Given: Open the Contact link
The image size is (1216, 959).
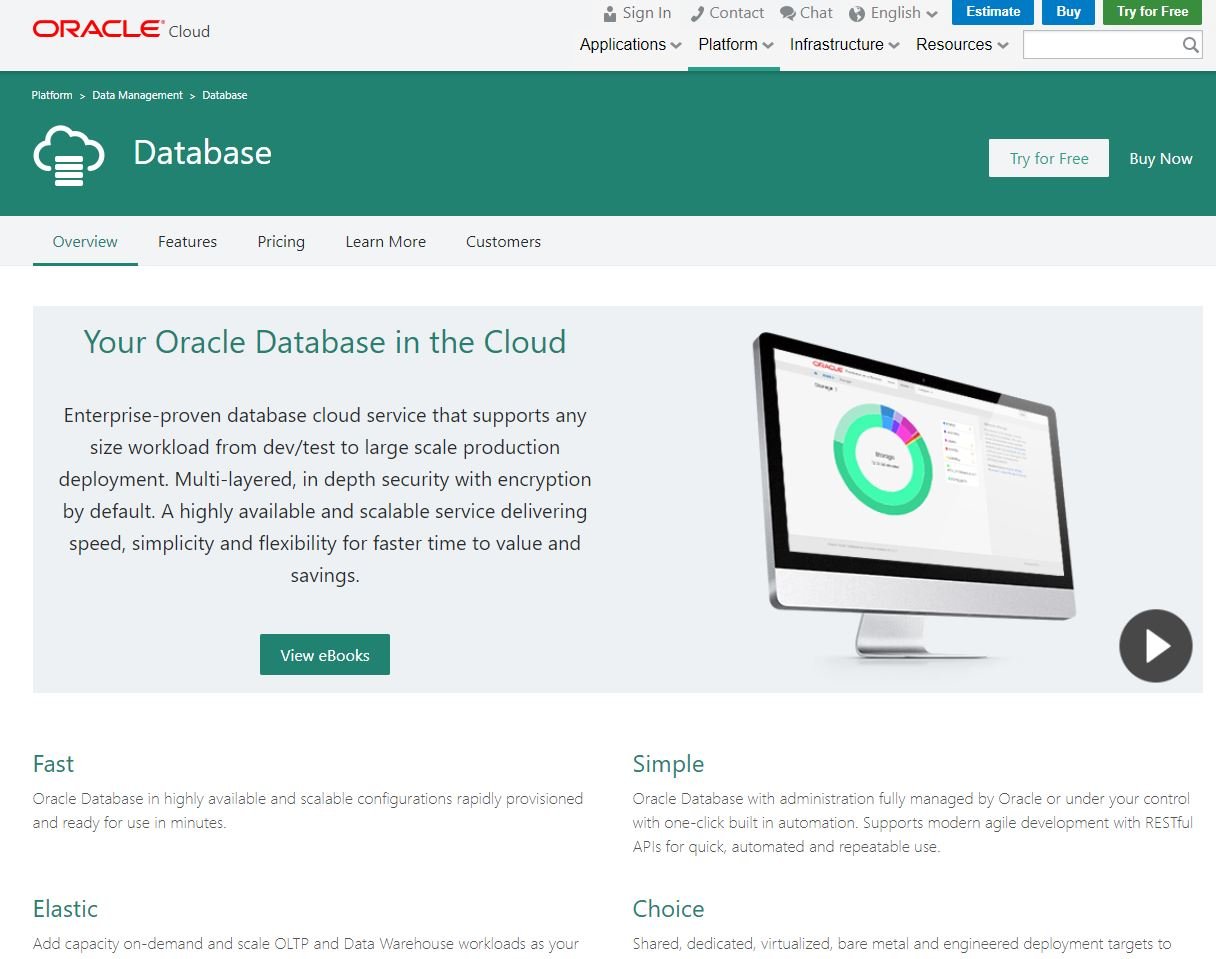Looking at the screenshot, I should (x=737, y=13).
